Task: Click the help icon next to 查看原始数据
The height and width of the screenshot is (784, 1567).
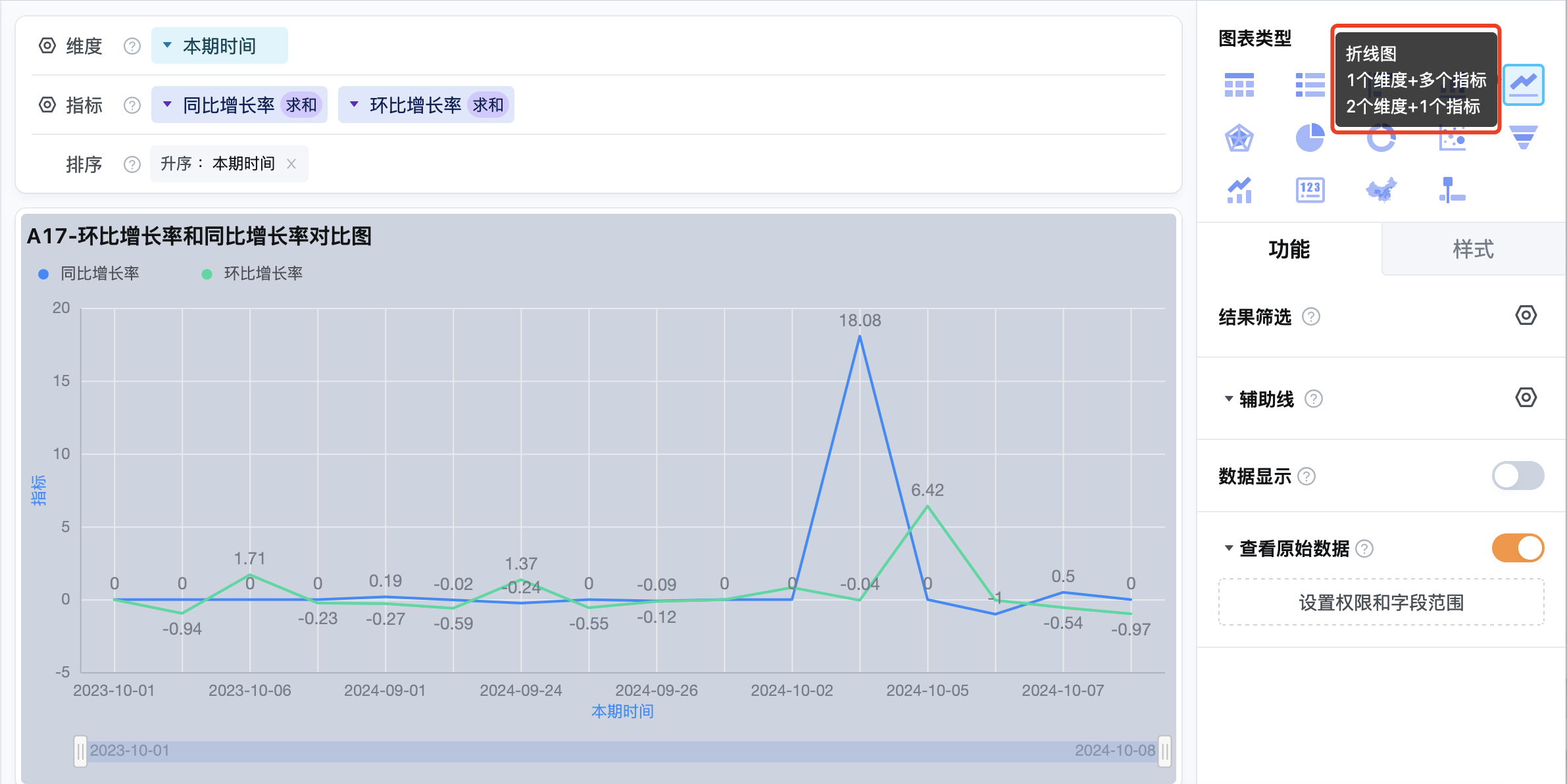Action: click(x=1364, y=549)
